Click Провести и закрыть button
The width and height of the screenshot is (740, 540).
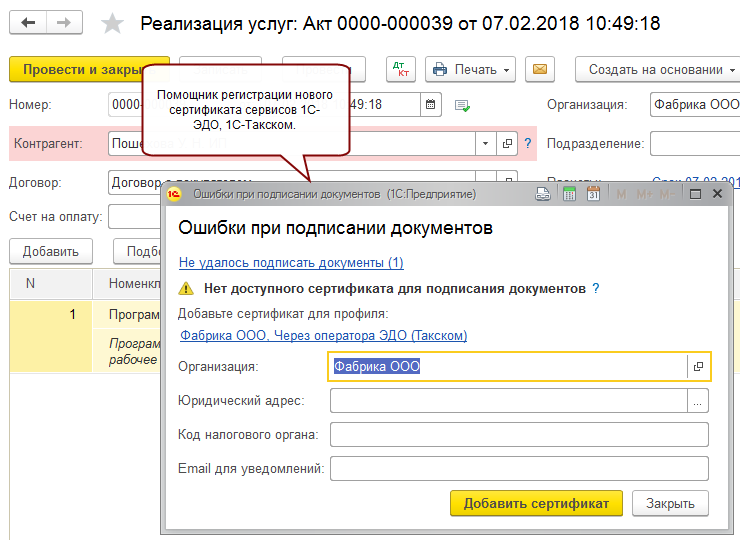(89, 69)
